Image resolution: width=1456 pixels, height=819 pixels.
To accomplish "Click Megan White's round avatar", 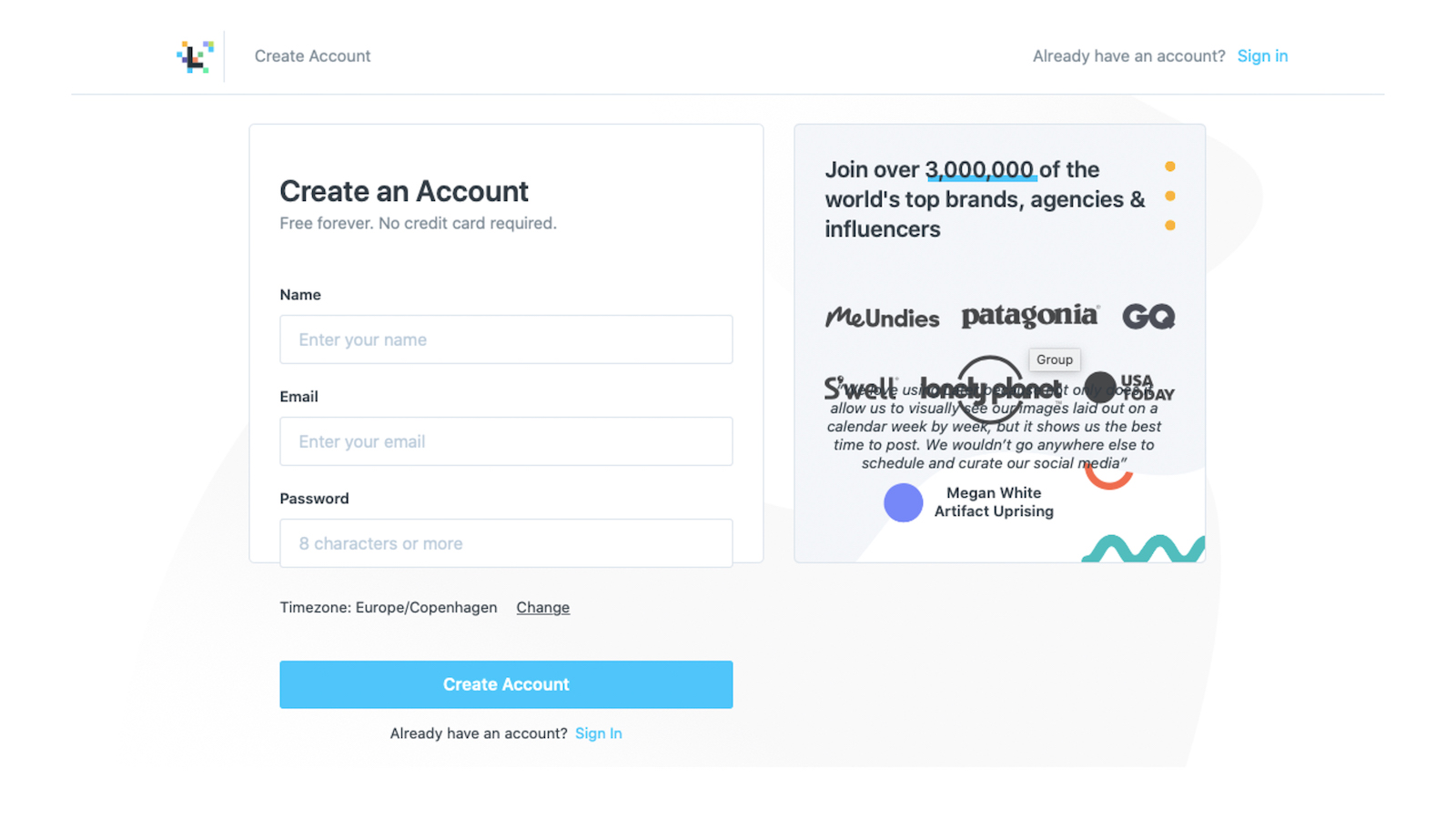I will tap(903, 502).
